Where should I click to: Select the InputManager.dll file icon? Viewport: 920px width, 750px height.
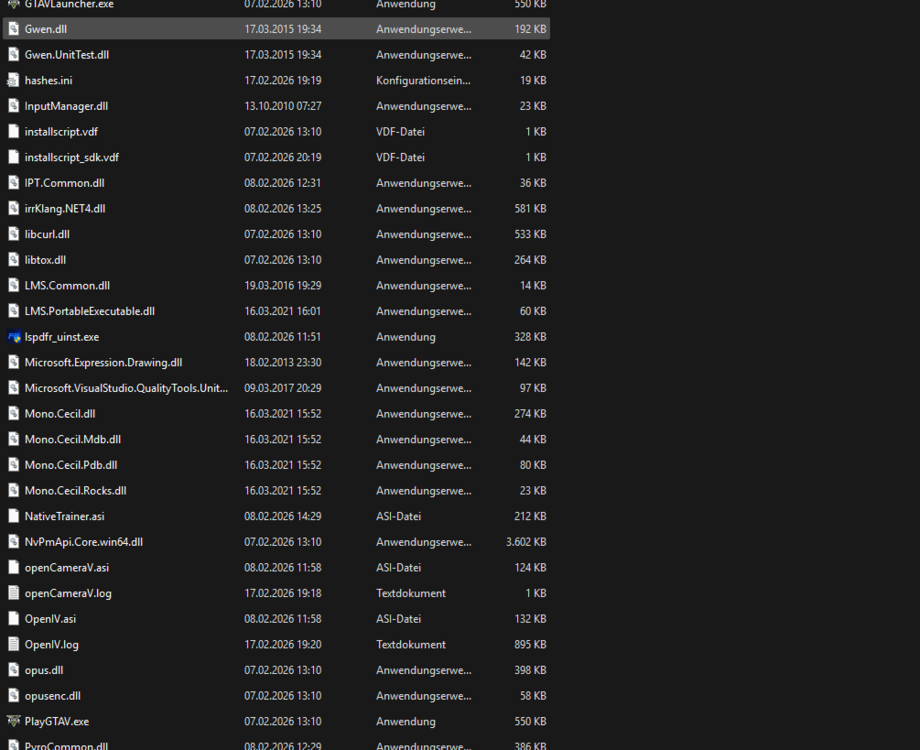14,105
